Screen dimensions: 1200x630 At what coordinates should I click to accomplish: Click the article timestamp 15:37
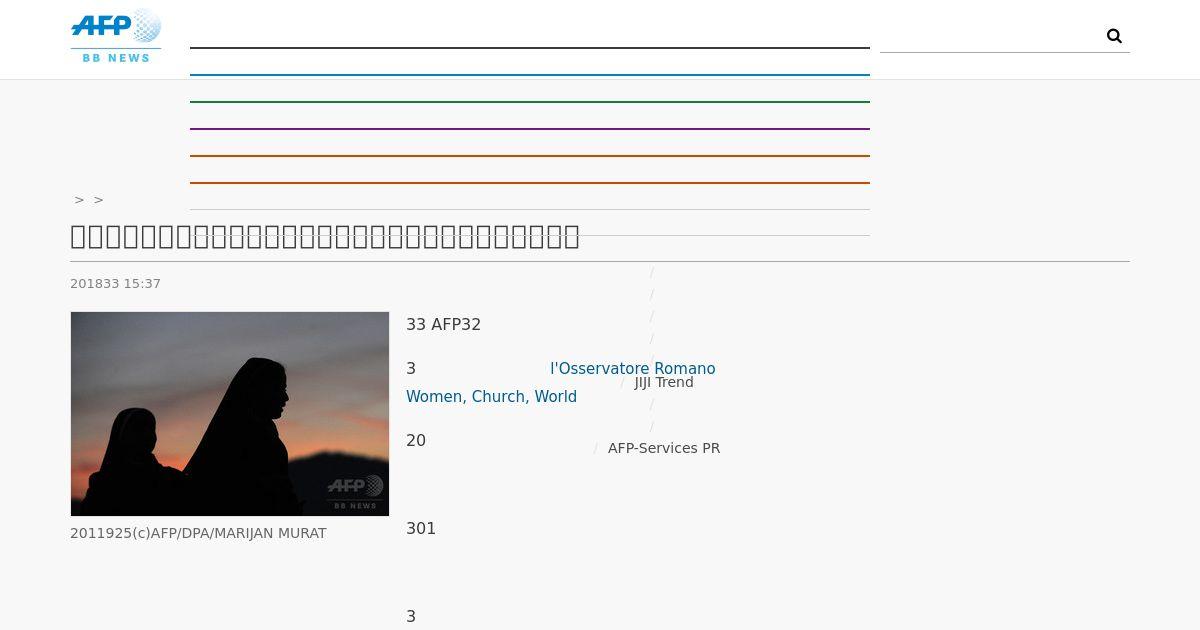(x=141, y=284)
